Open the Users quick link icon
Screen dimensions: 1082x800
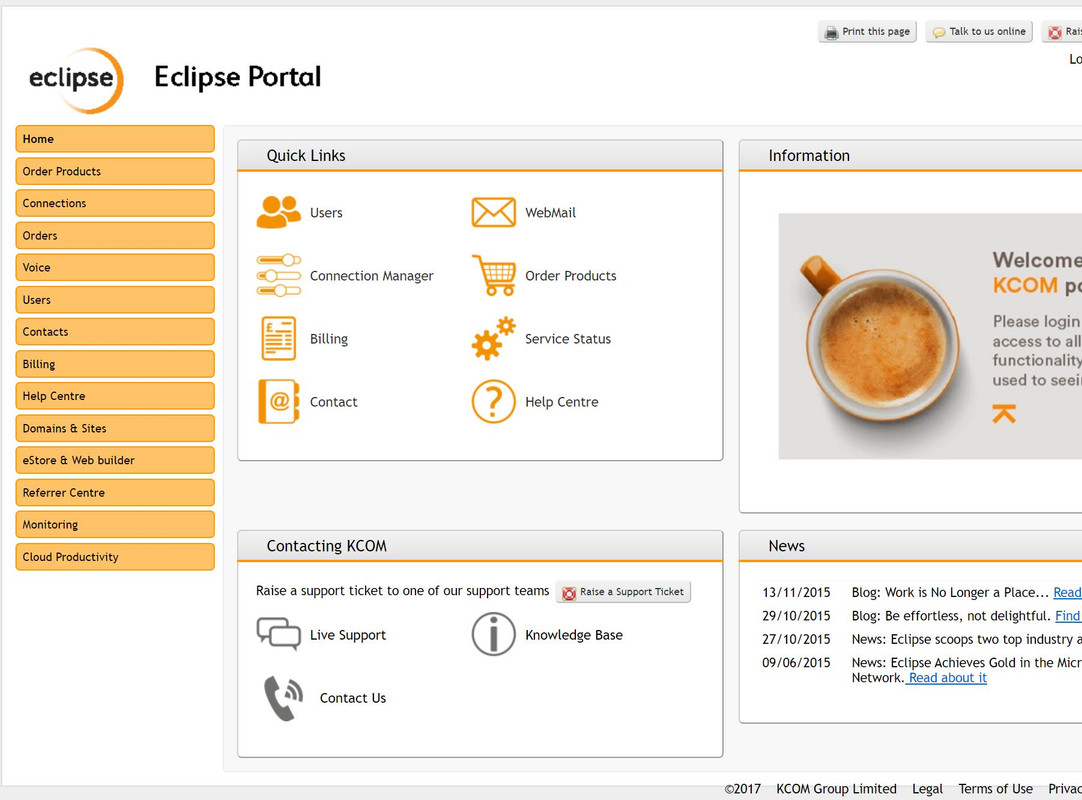click(x=279, y=212)
